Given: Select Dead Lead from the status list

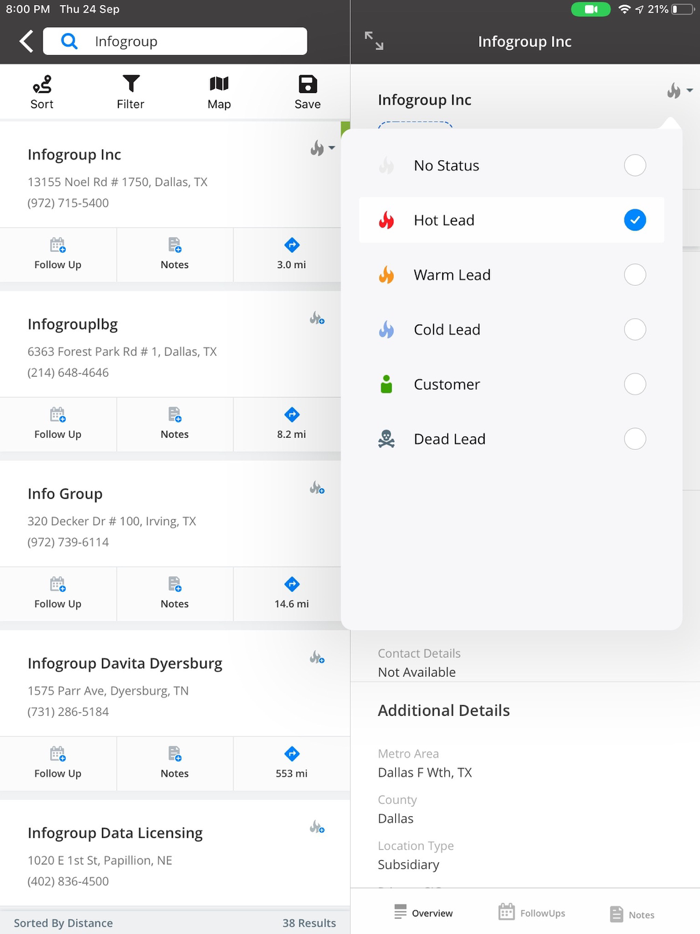Looking at the screenshot, I should (634, 439).
